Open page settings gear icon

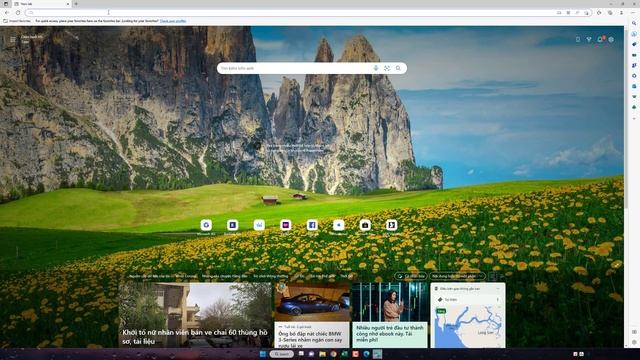point(611,40)
